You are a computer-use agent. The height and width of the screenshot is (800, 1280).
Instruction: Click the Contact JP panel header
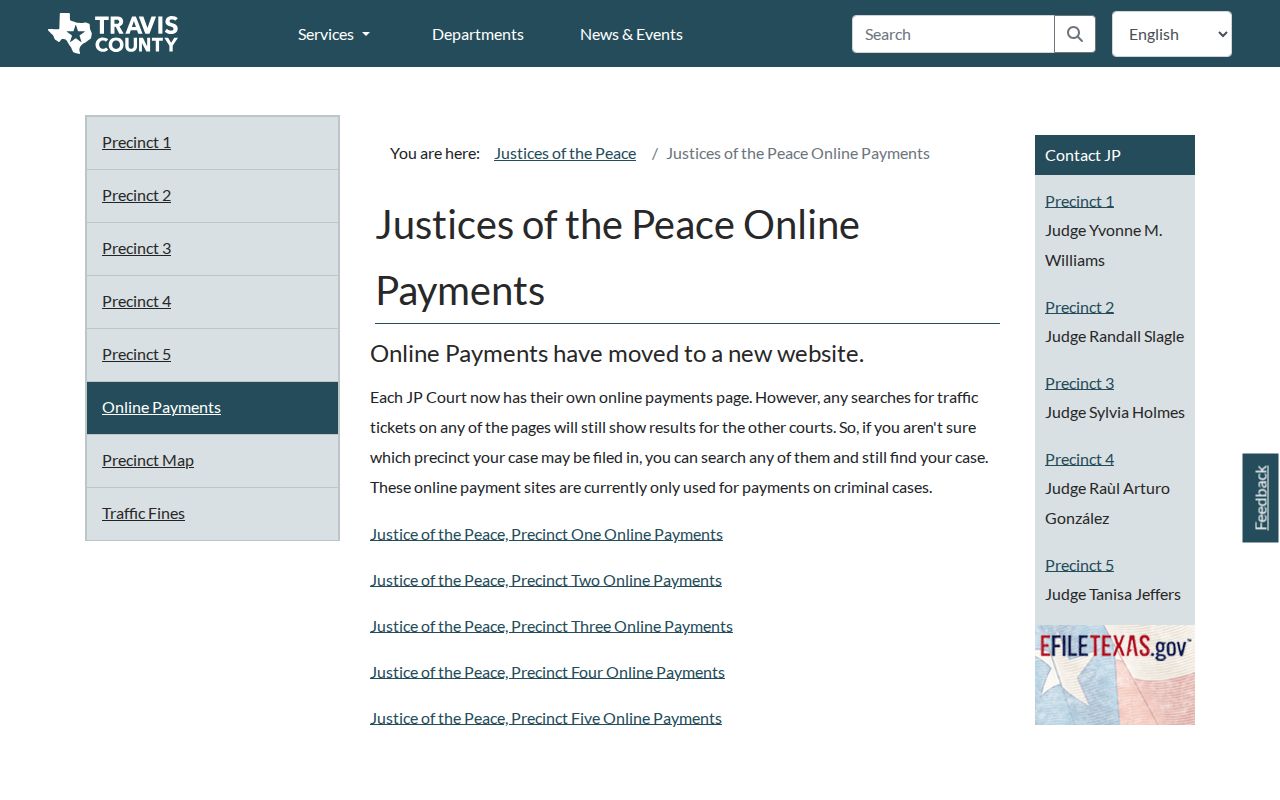tap(1115, 155)
